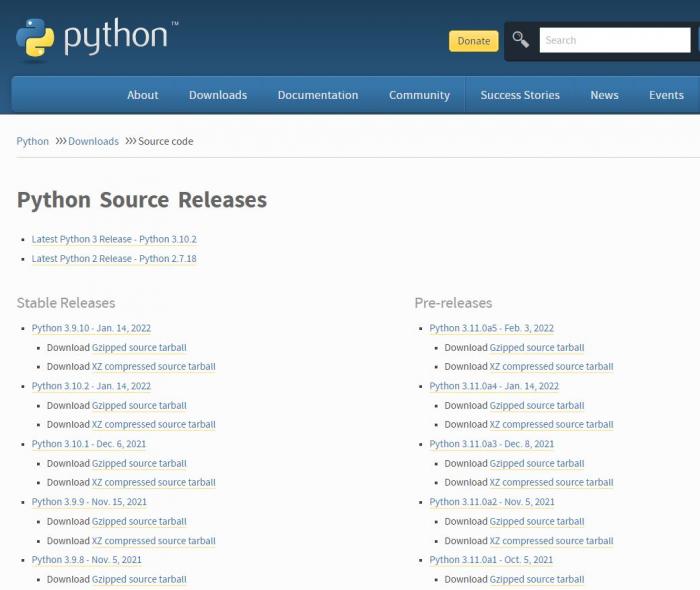Download XZ compressed tarball for Python 3.11.0a3
700x590 pixels.
(x=551, y=482)
